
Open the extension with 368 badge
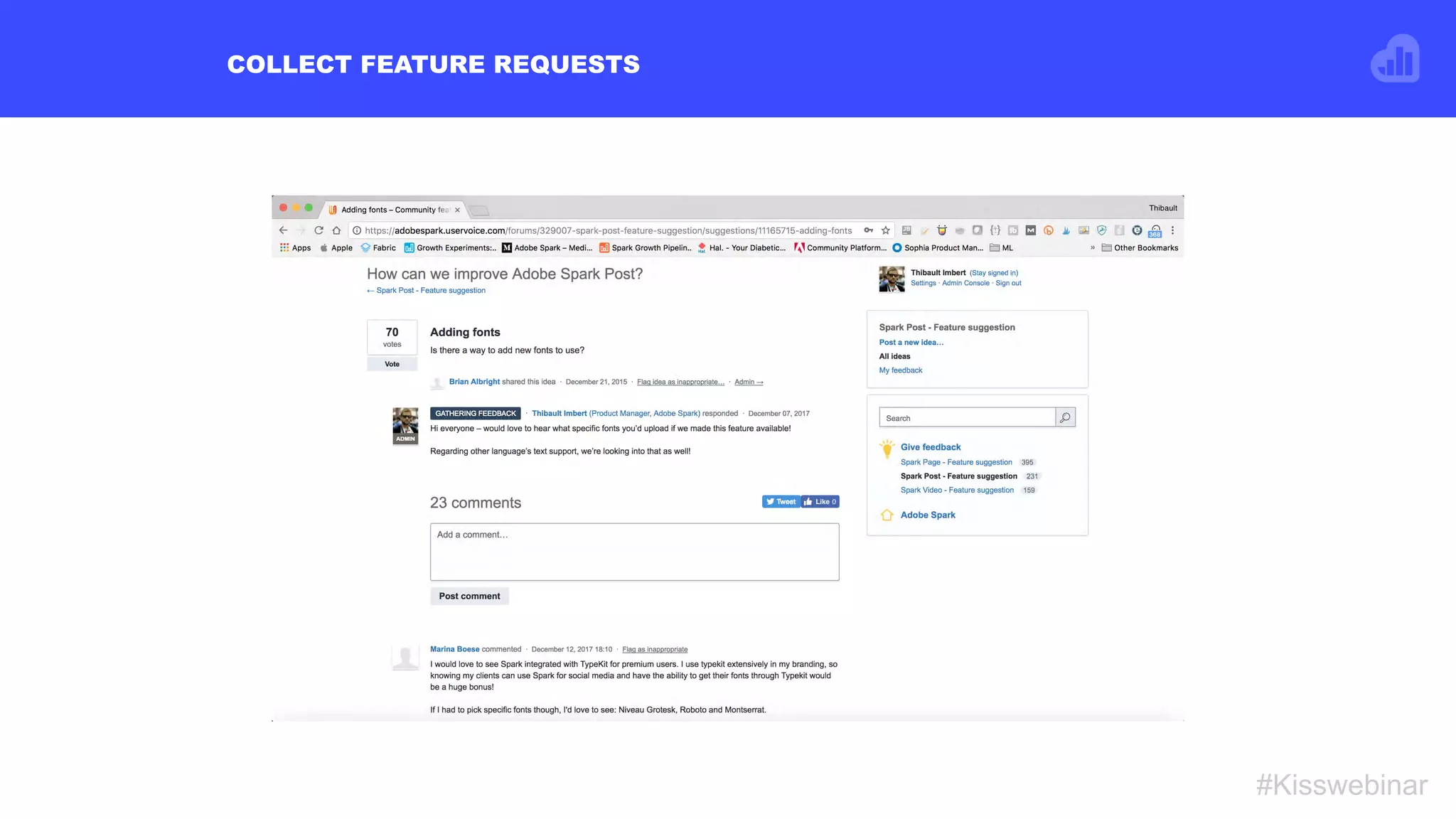click(1155, 231)
